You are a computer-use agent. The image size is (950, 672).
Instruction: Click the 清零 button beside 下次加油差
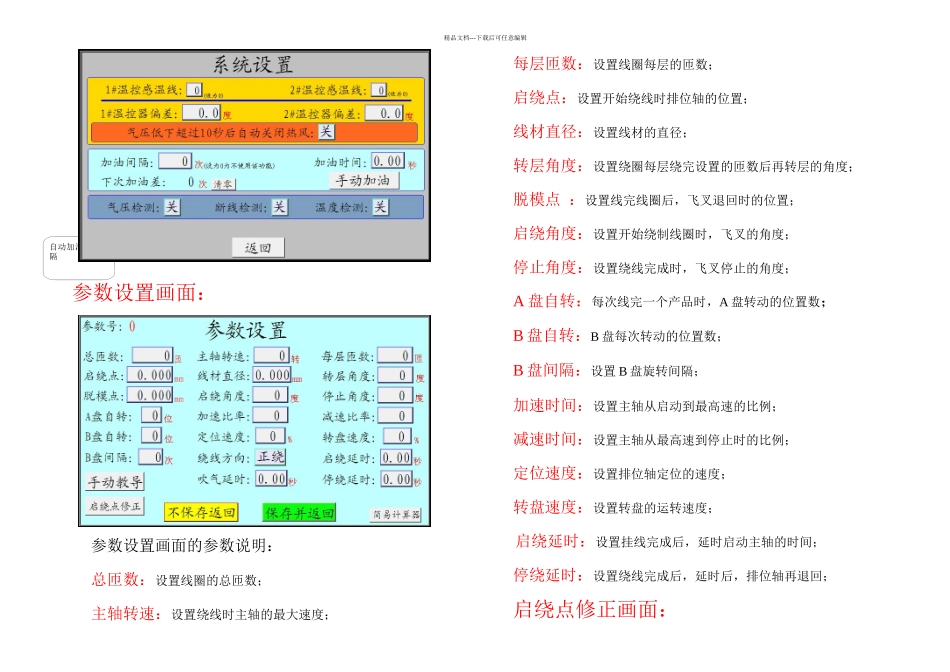[222, 184]
